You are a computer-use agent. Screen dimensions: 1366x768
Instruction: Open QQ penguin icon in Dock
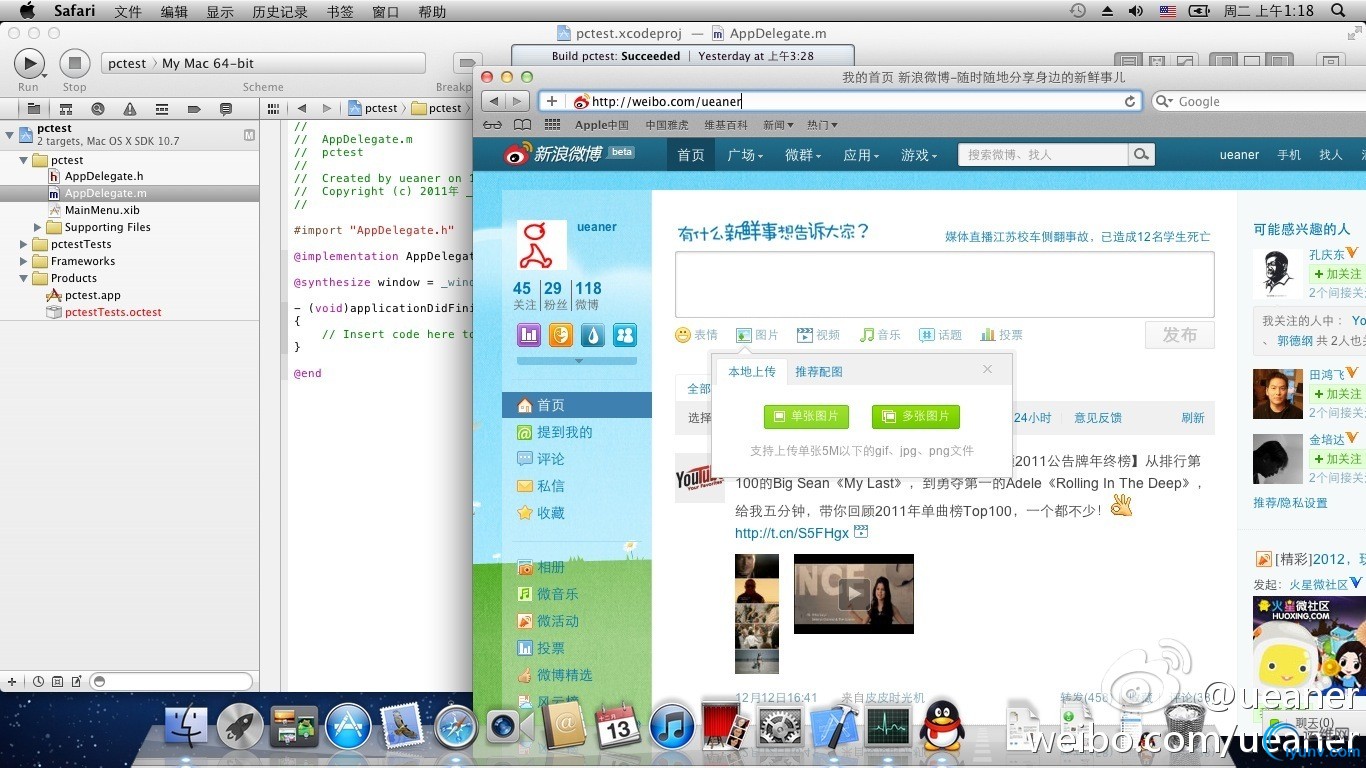(x=942, y=726)
